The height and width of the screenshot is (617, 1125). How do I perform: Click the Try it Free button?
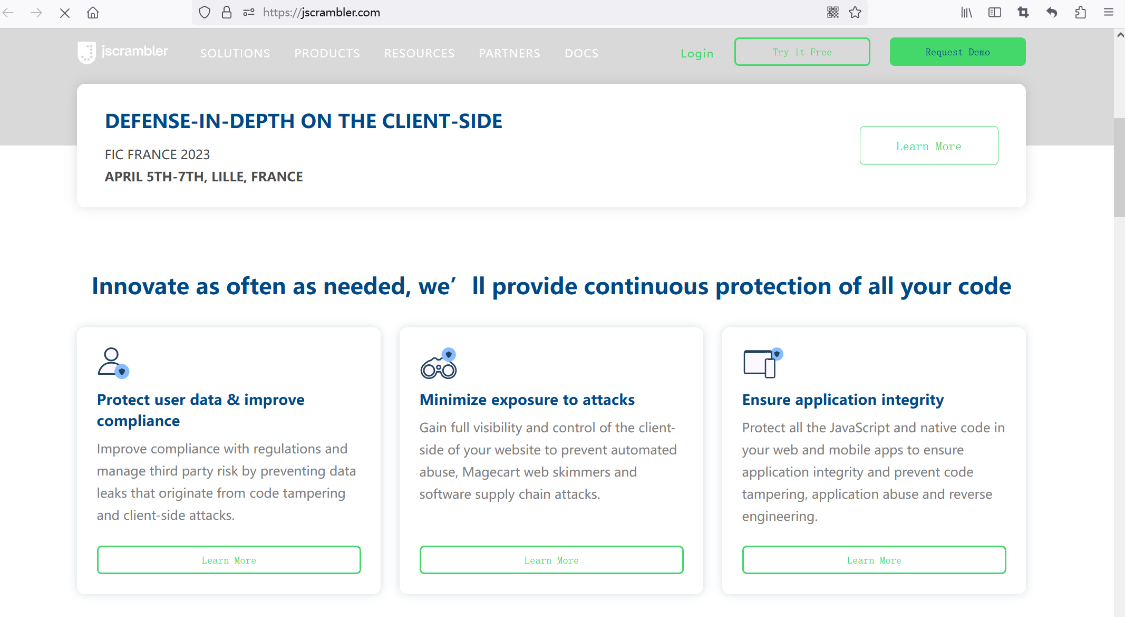click(x=802, y=52)
